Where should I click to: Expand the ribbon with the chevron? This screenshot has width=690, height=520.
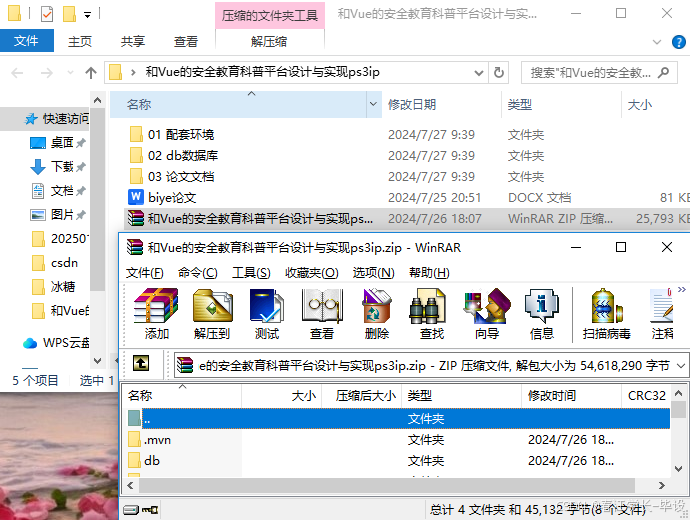point(657,42)
